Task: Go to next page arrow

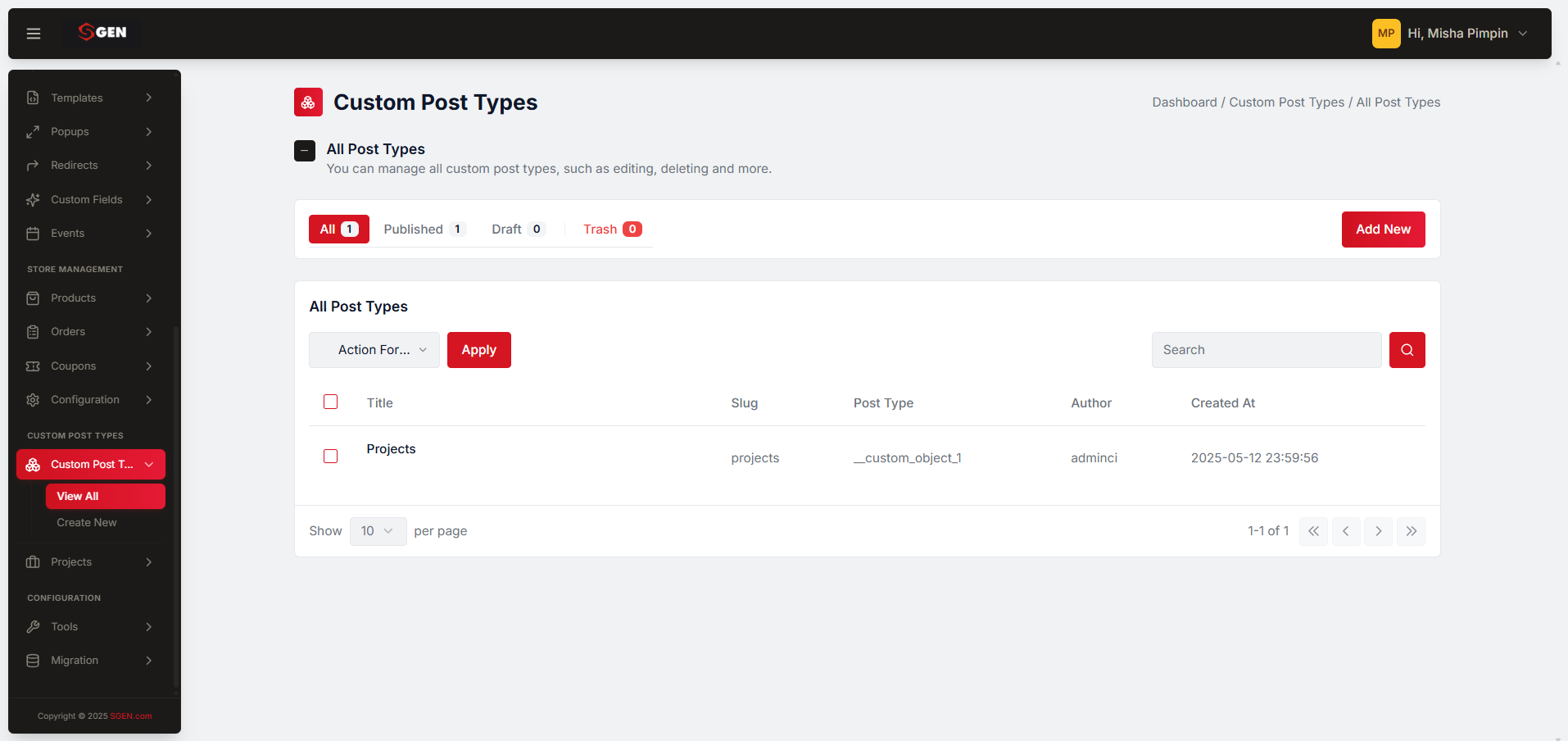Action: 1378,531
